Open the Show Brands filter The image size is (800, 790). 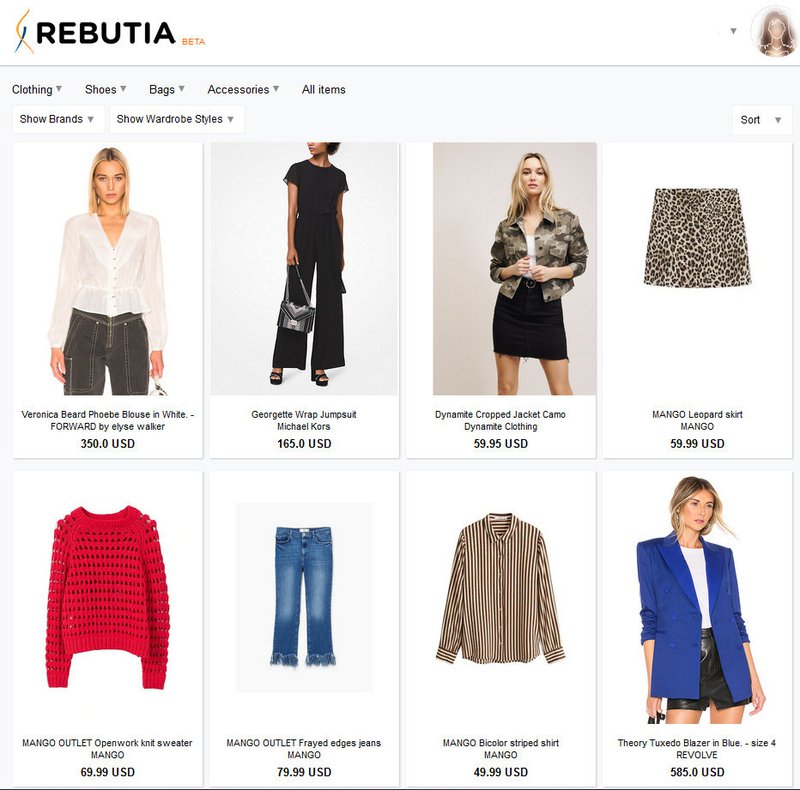(x=58, y=119)
